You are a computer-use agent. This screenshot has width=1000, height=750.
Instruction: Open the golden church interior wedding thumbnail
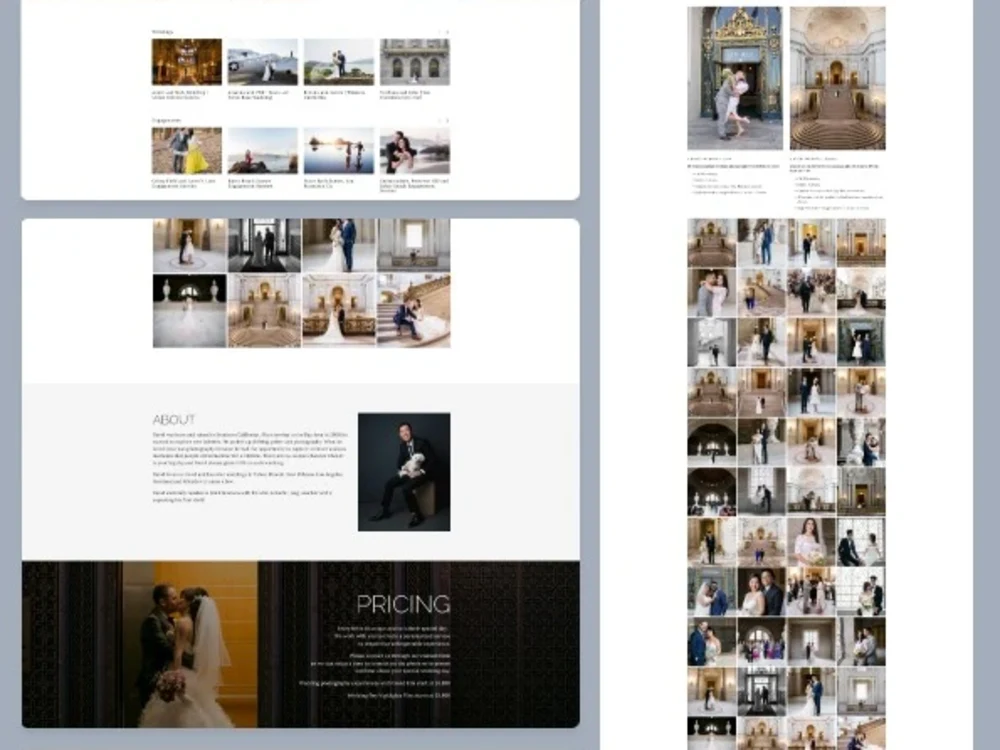point(187,62)
